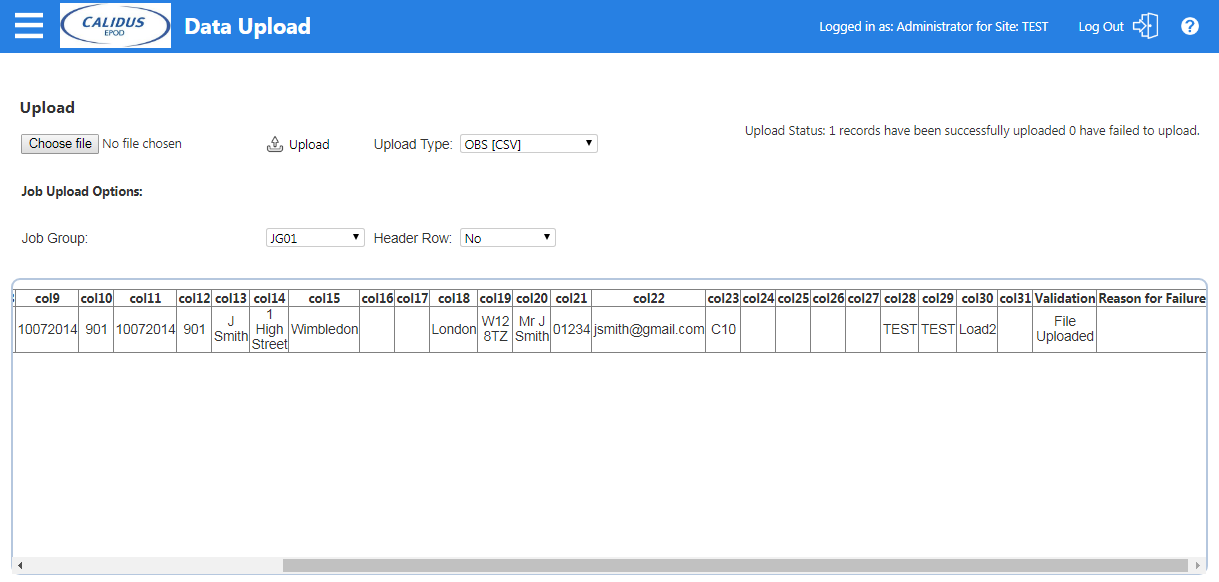Screen dimensions: 1219x582
Task: Click the col11 column header
Action: [145, 298]
